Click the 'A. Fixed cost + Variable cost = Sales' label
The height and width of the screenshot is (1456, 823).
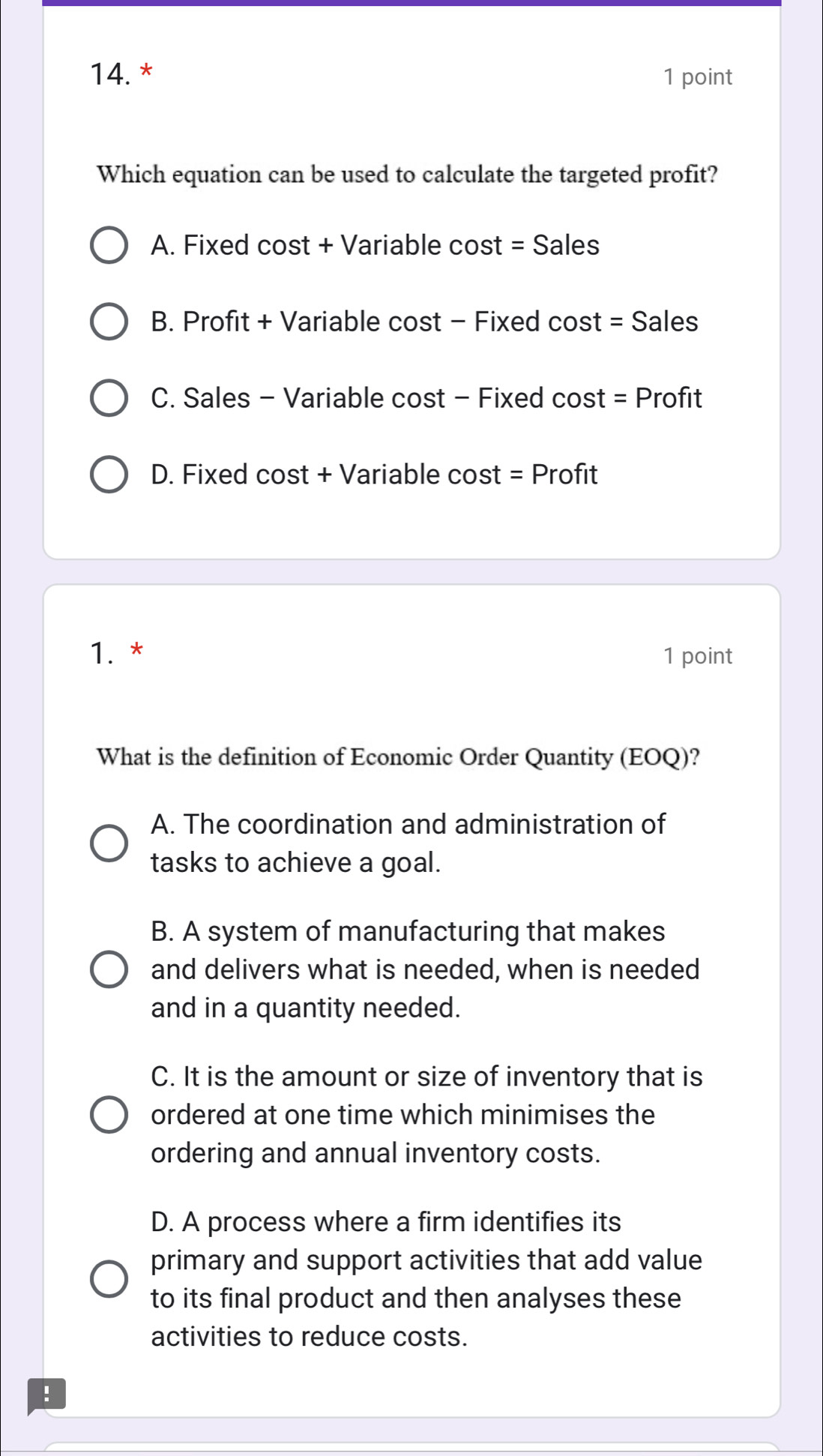click(375, 246)
